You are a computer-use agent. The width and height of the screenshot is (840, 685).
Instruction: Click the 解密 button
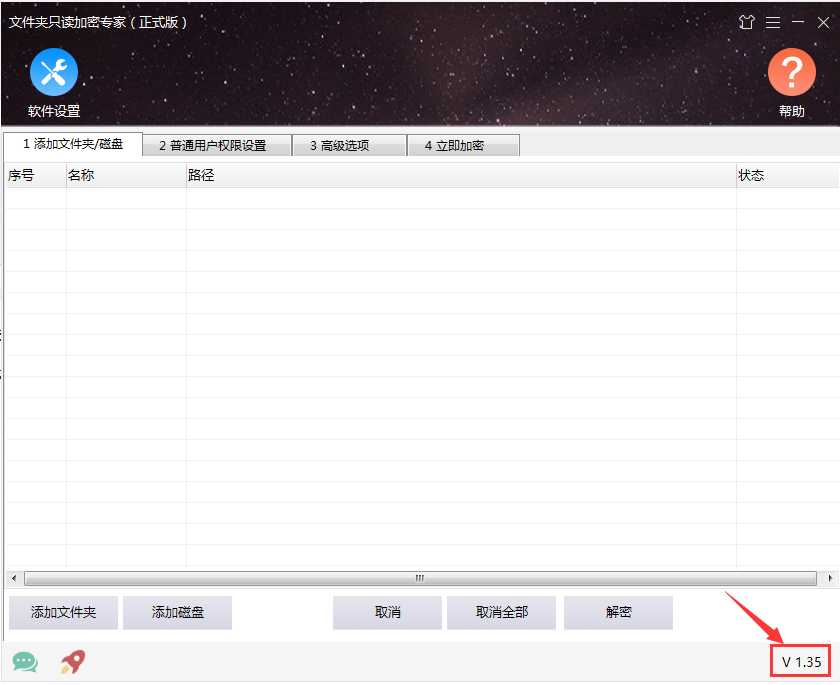[x=618, y=612]
